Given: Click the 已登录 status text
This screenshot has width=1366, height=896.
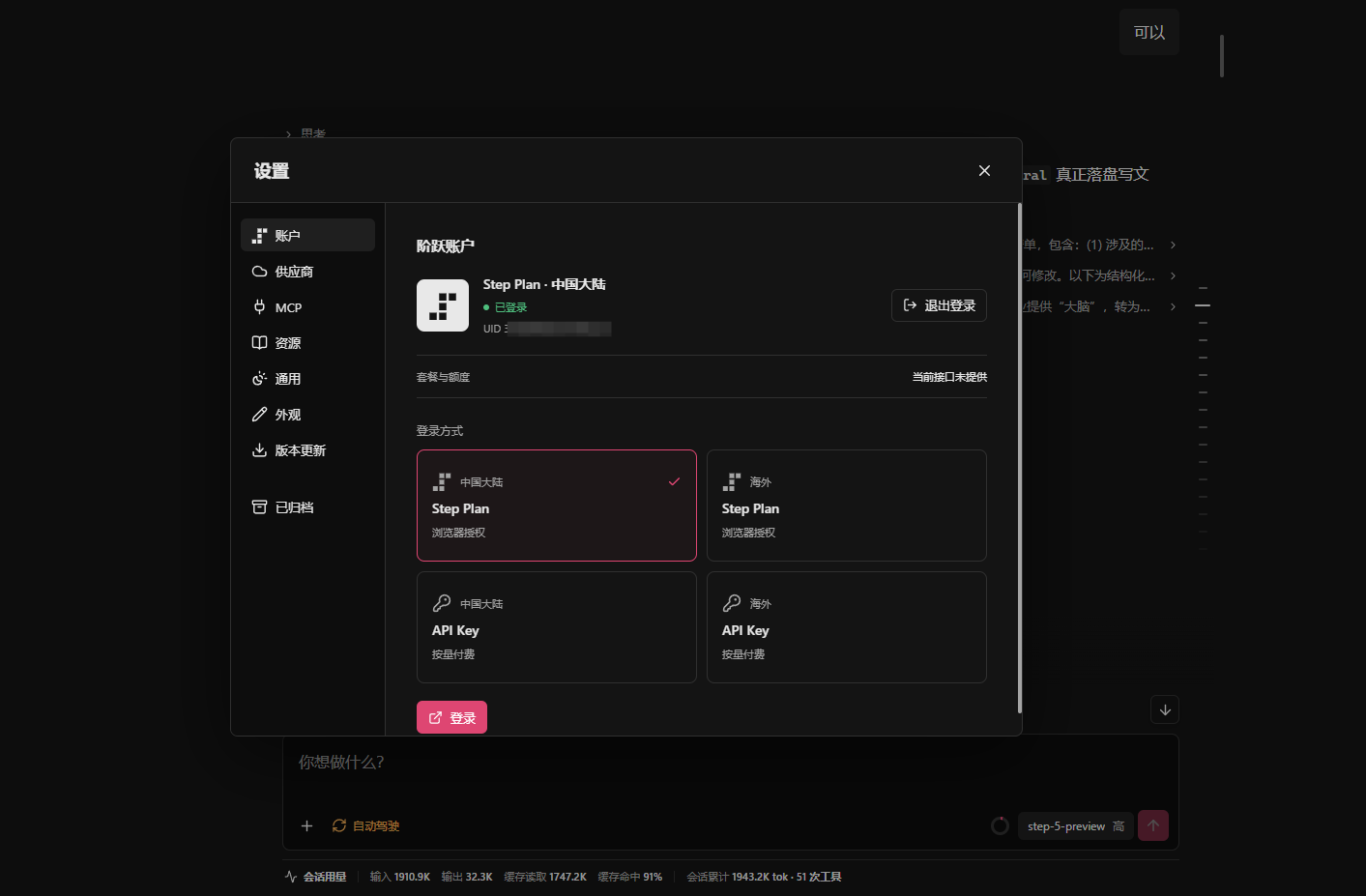Looking at the screenshot, I should point(510,307).
